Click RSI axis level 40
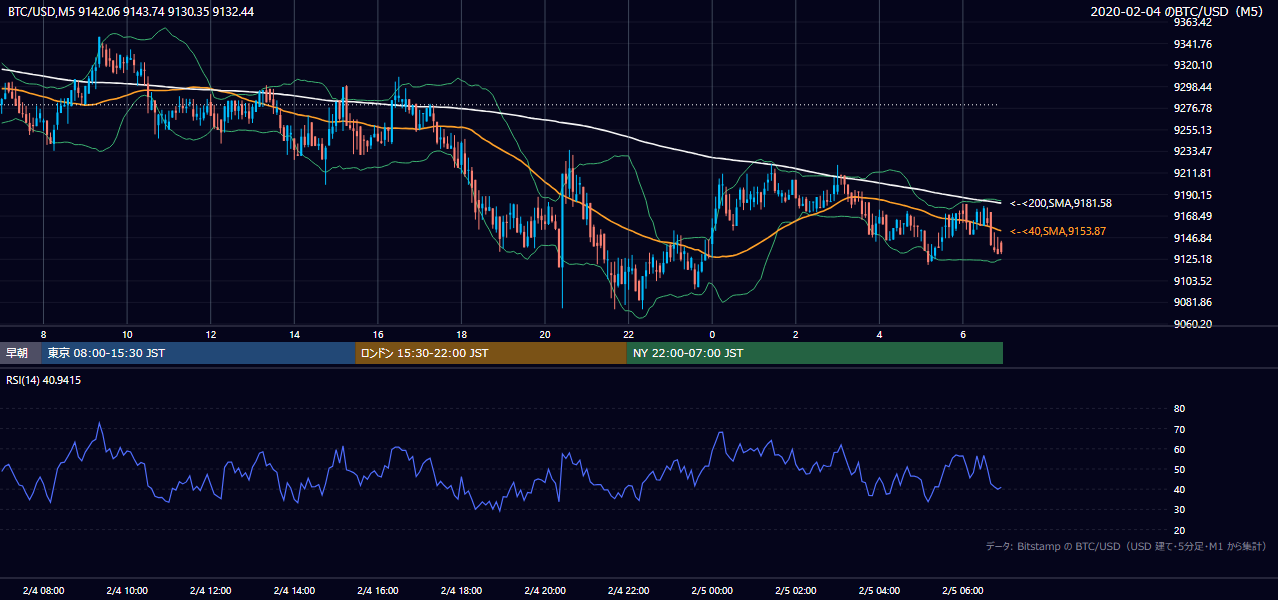Screen dimensions: 1278x600 click(1179, 489)
